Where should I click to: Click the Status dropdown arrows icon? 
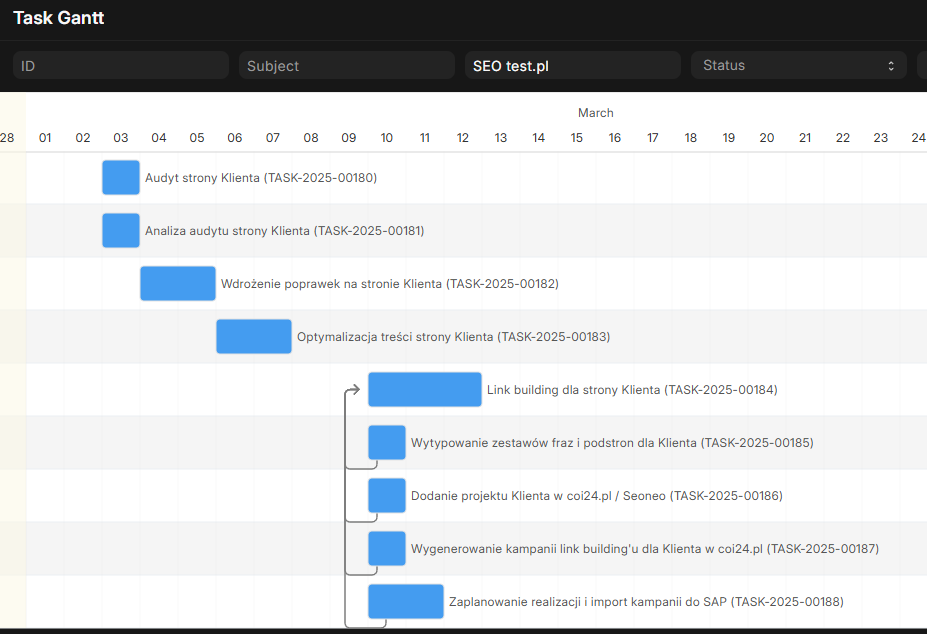[x=891, y=66]
